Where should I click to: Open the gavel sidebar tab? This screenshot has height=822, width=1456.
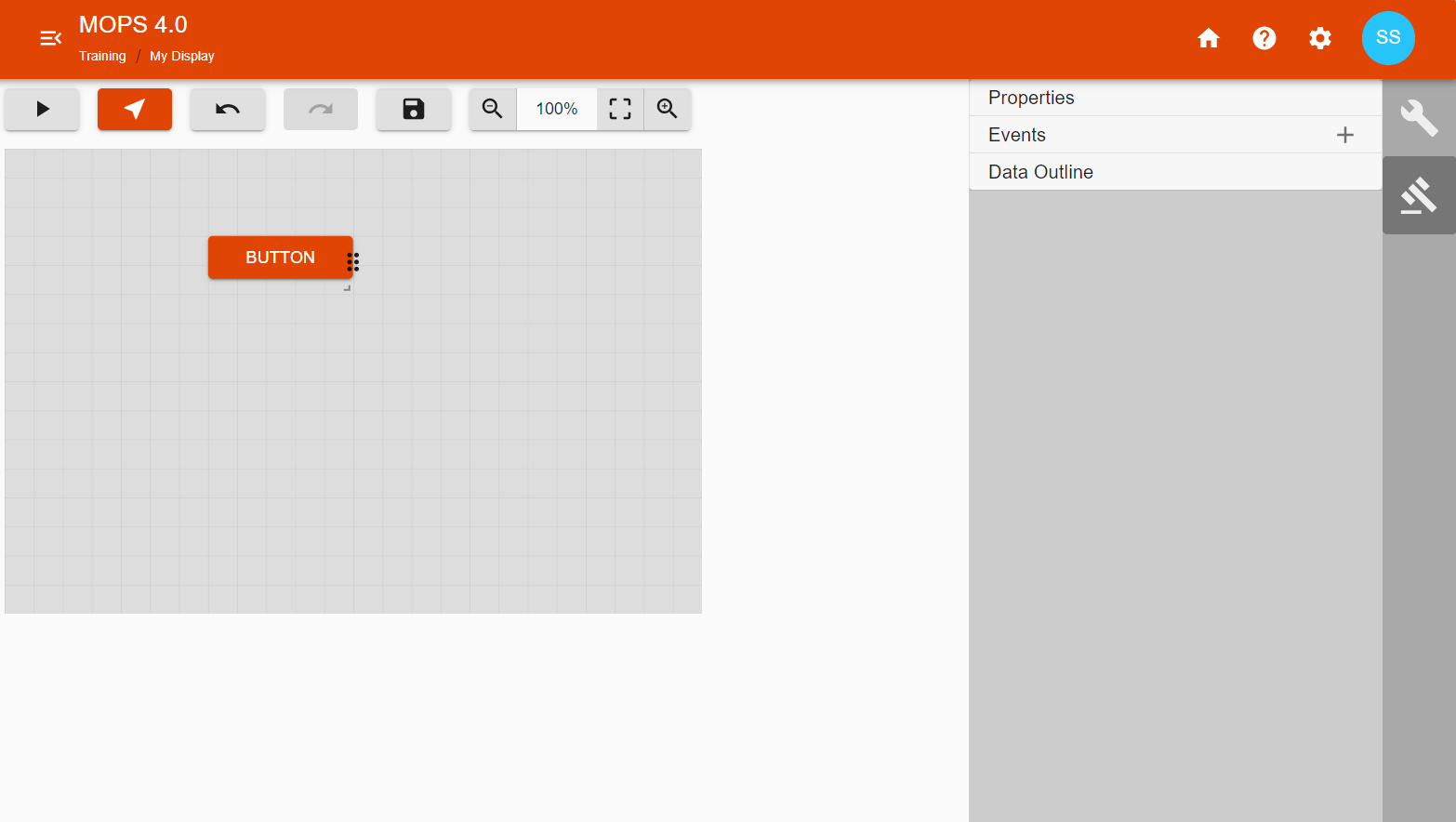[x=1419, y=195]
